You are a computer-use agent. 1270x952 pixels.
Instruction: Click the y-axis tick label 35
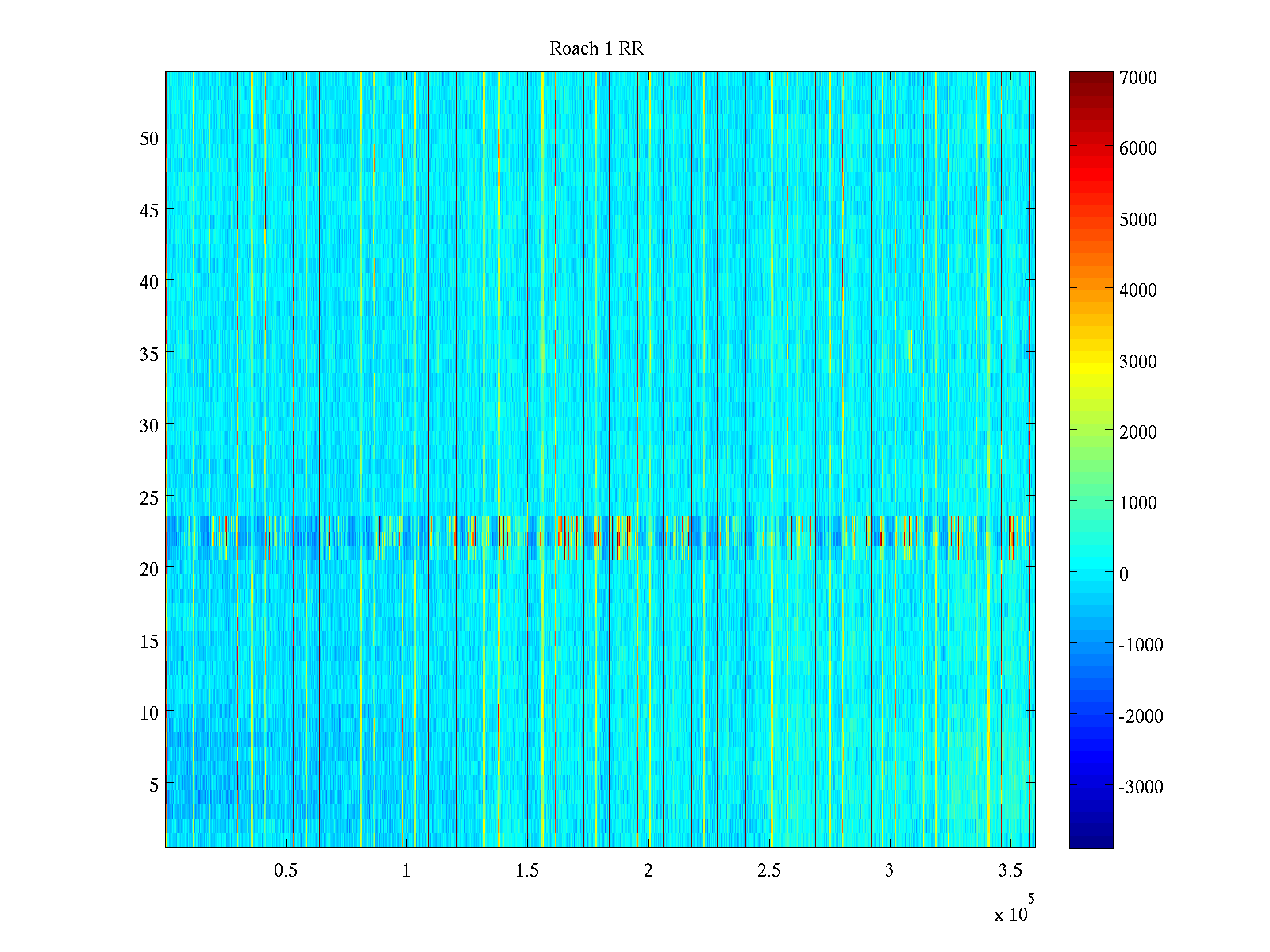(x=148, y=355)
